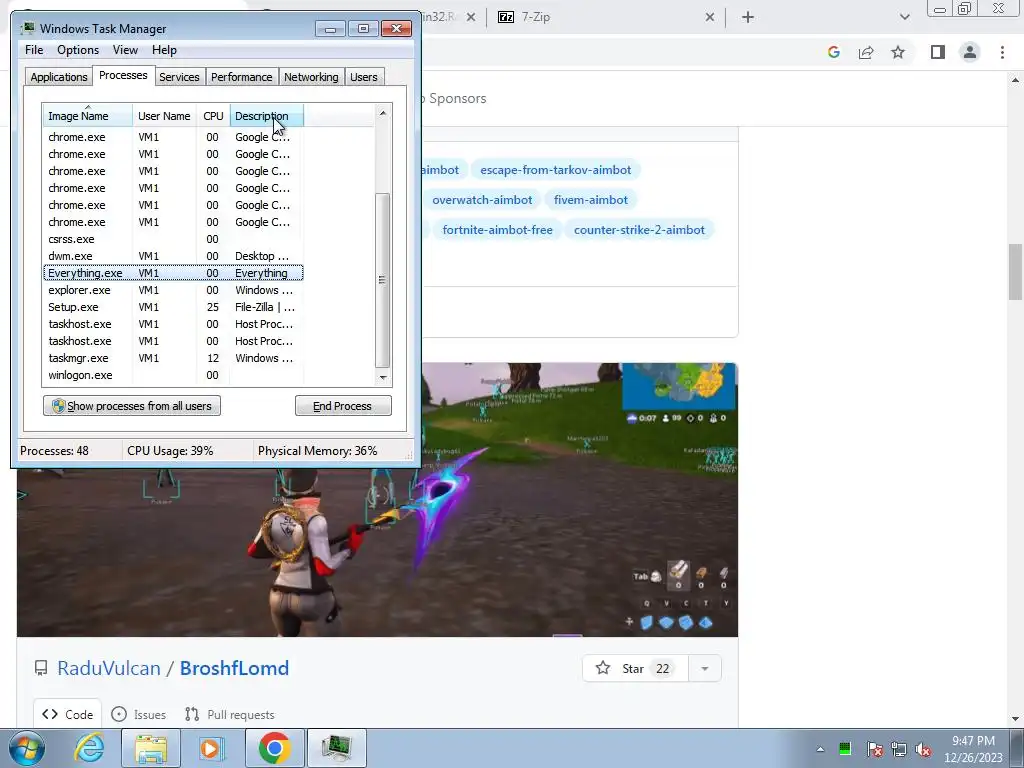The width and height of the screenshot is (1024, 768).
Task: Open the RaduVulcan user link
Action: 108,668
